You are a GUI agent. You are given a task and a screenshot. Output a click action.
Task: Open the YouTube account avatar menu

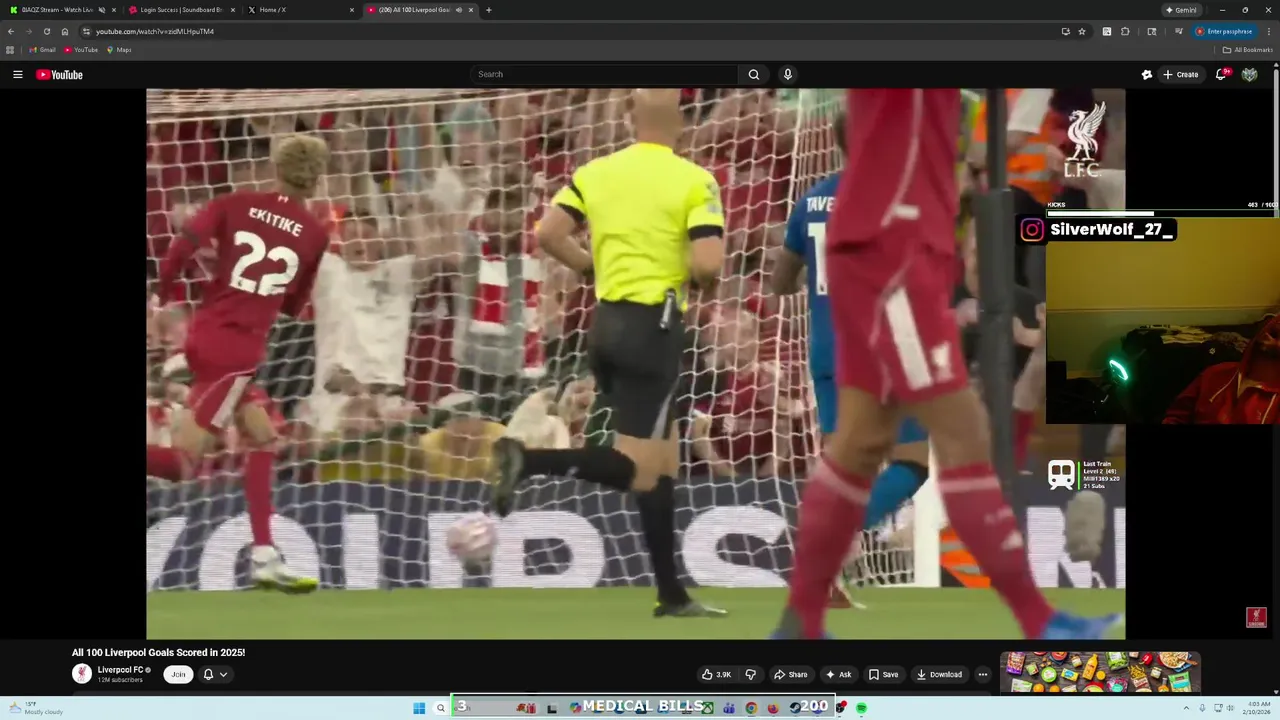click(1249, 75)
